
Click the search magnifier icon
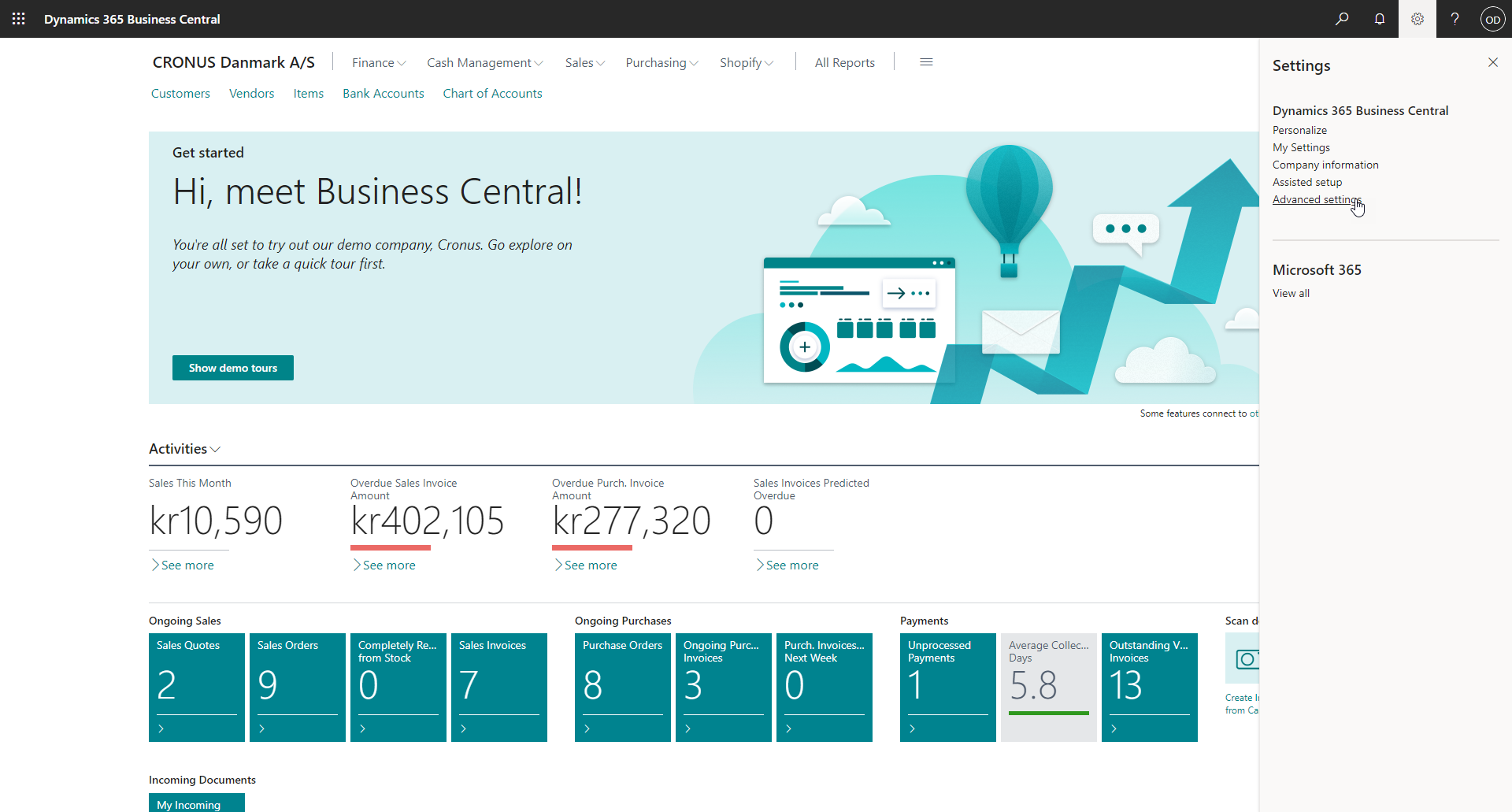1342,19
